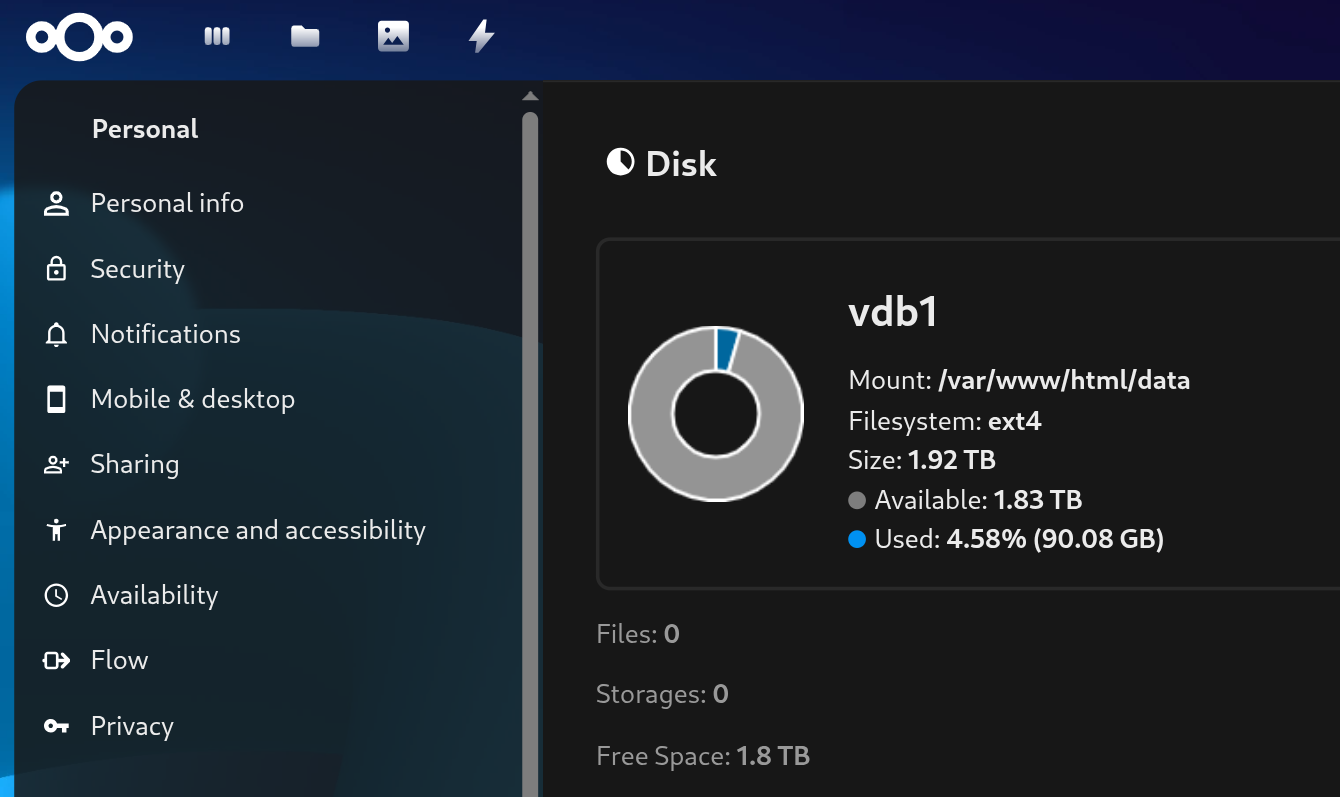Open the Flow settings page
Image resolution: width=1340 pixels, height=797 pixels.
pyautogui.click(x=119, y=660)
